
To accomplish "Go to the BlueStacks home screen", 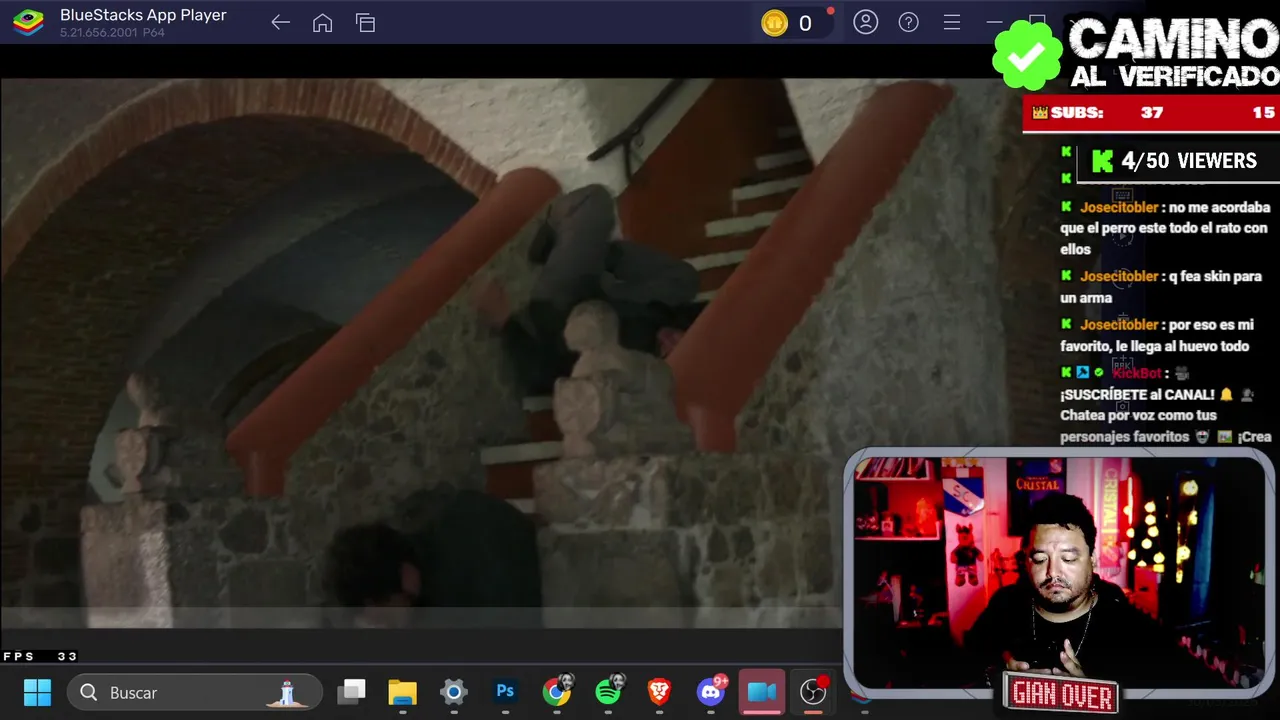I will point(322,23).
